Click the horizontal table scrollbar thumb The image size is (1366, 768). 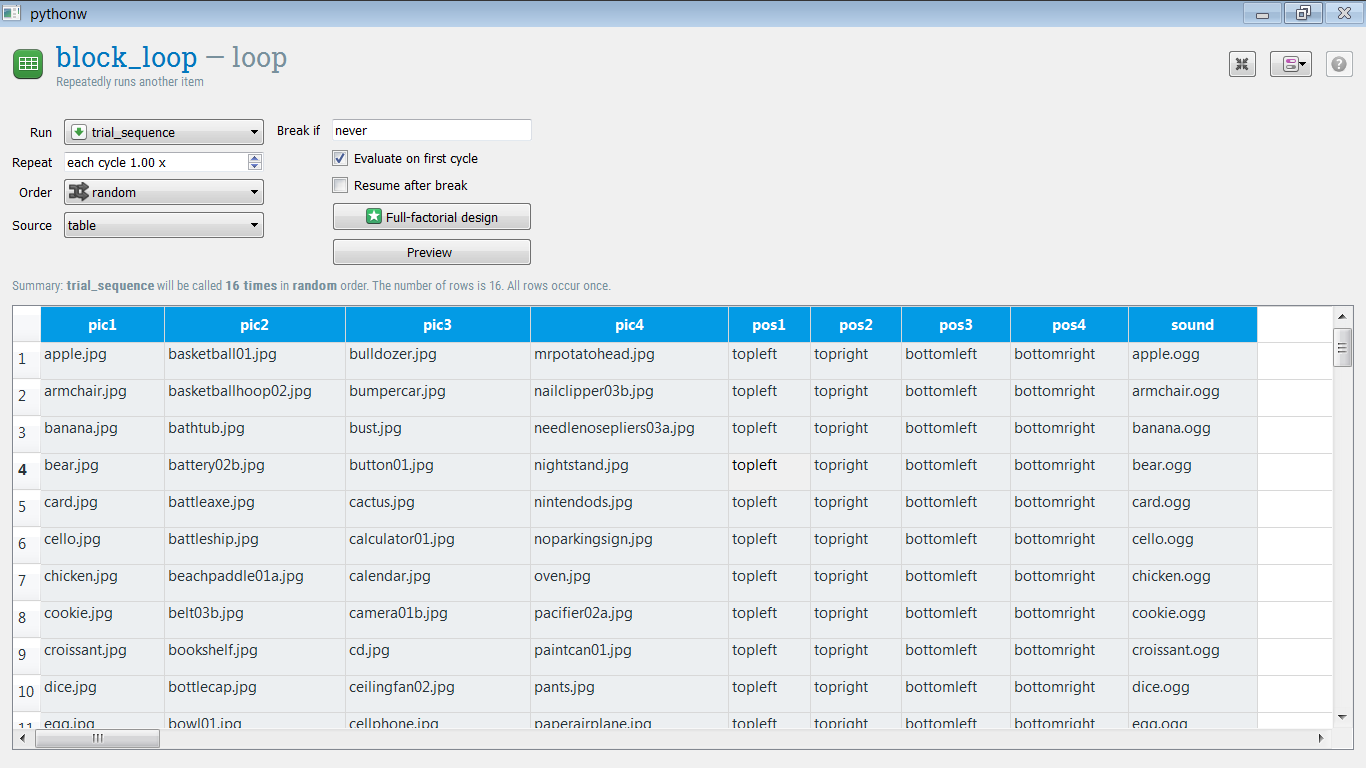pos(97,738)
